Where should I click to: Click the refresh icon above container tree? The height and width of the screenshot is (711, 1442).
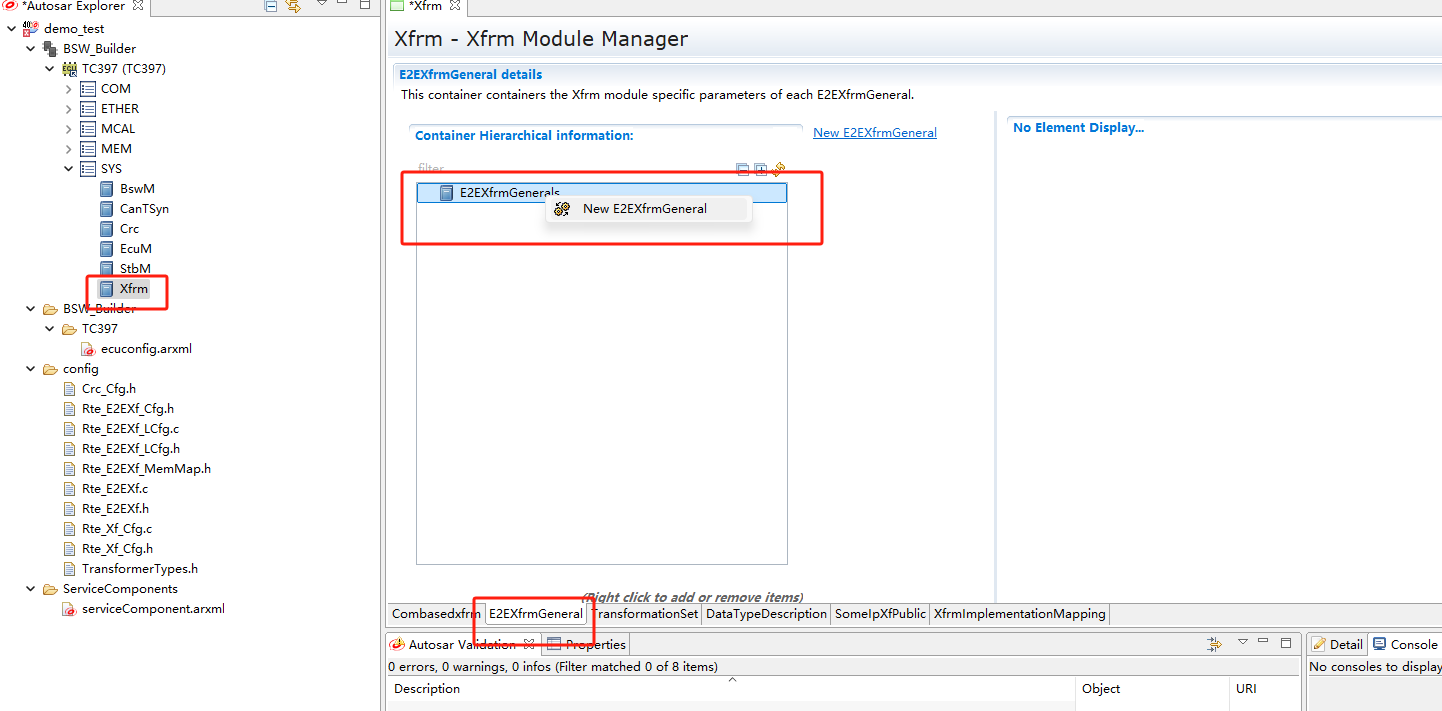(778, 170)
